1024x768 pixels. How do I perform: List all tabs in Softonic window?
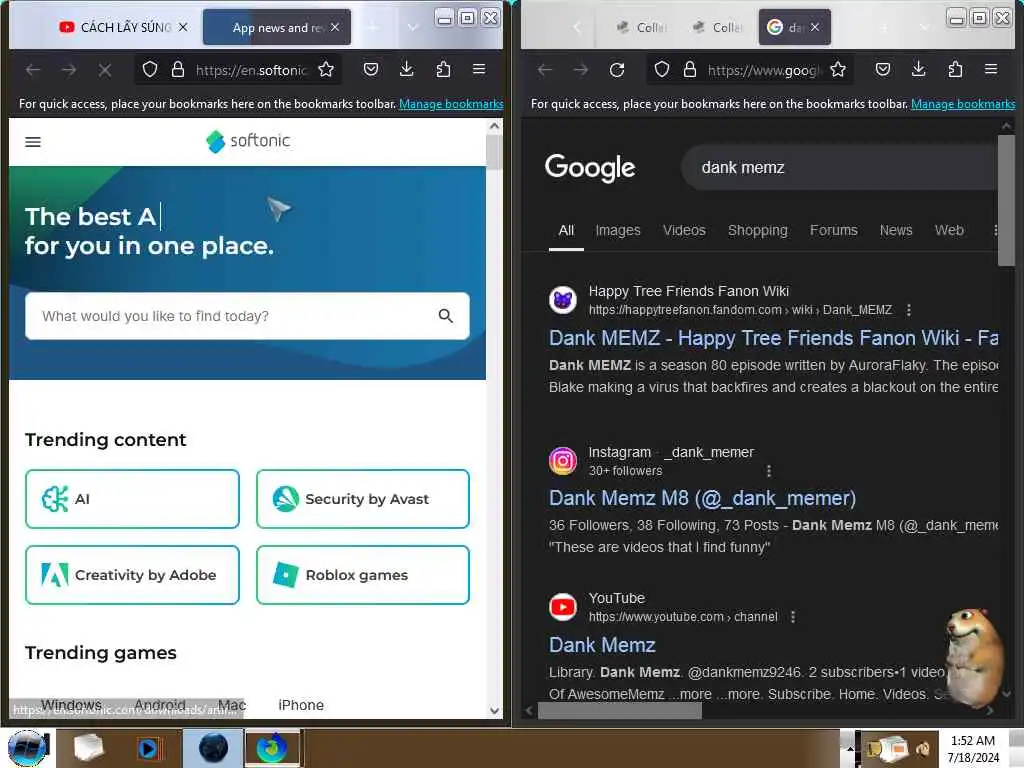point(412,27)
